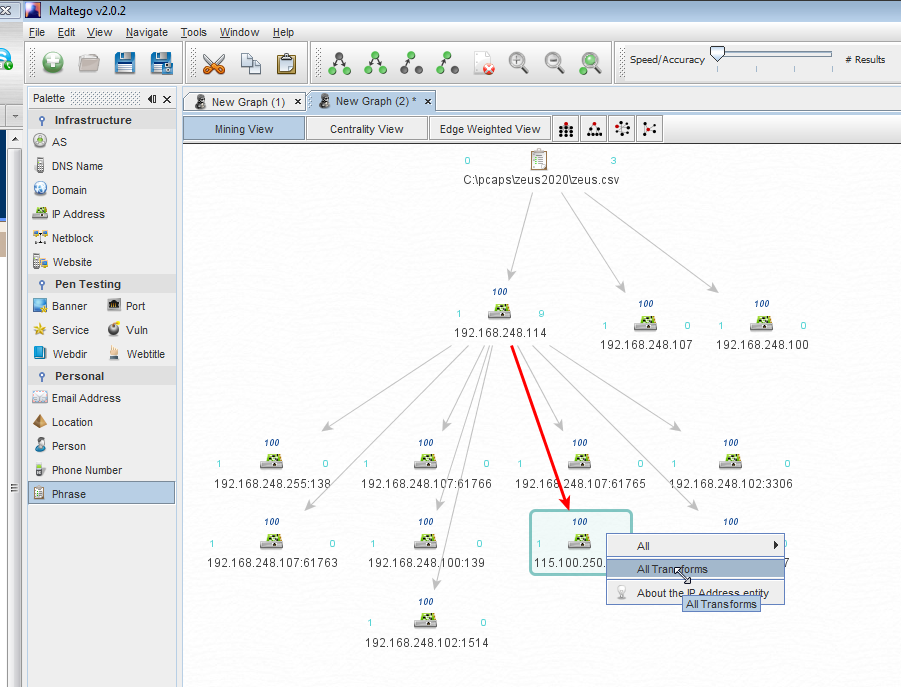The height and width of the screenshot is (687, 901).
Task: Click the third node-selection graph icon
Action: [x=411, y=63]
